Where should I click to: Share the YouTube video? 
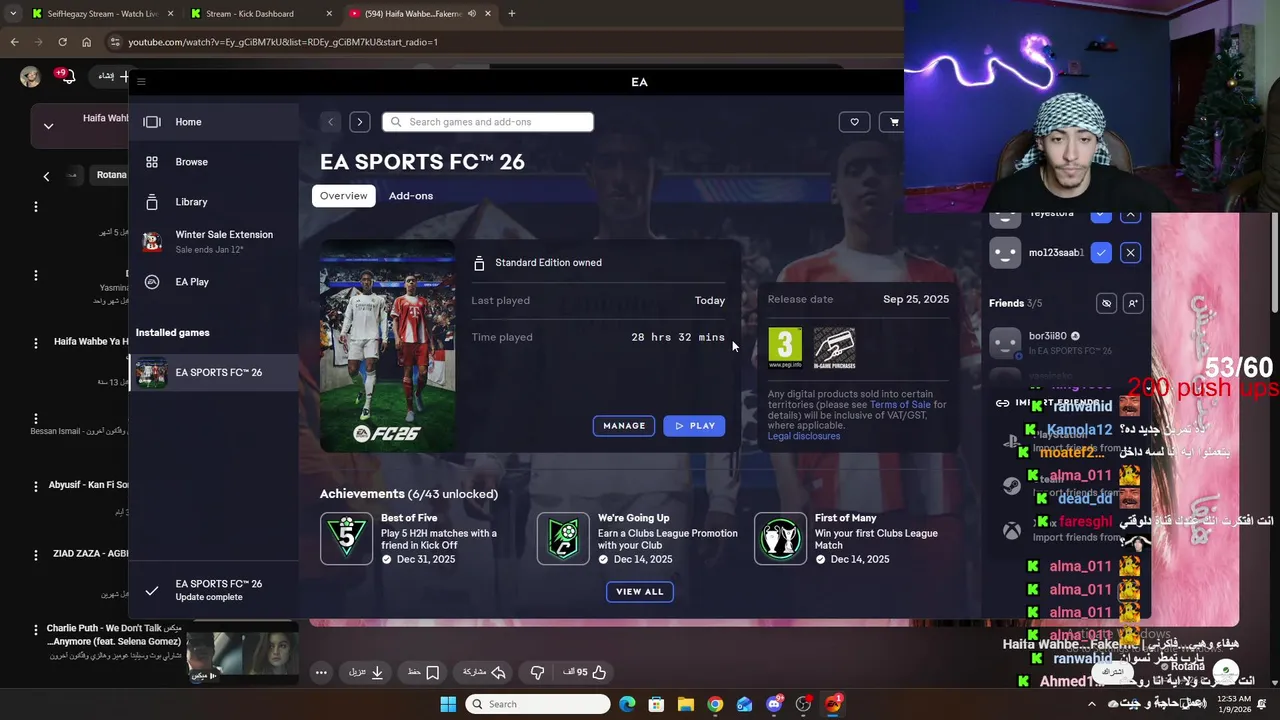[485, 672]
